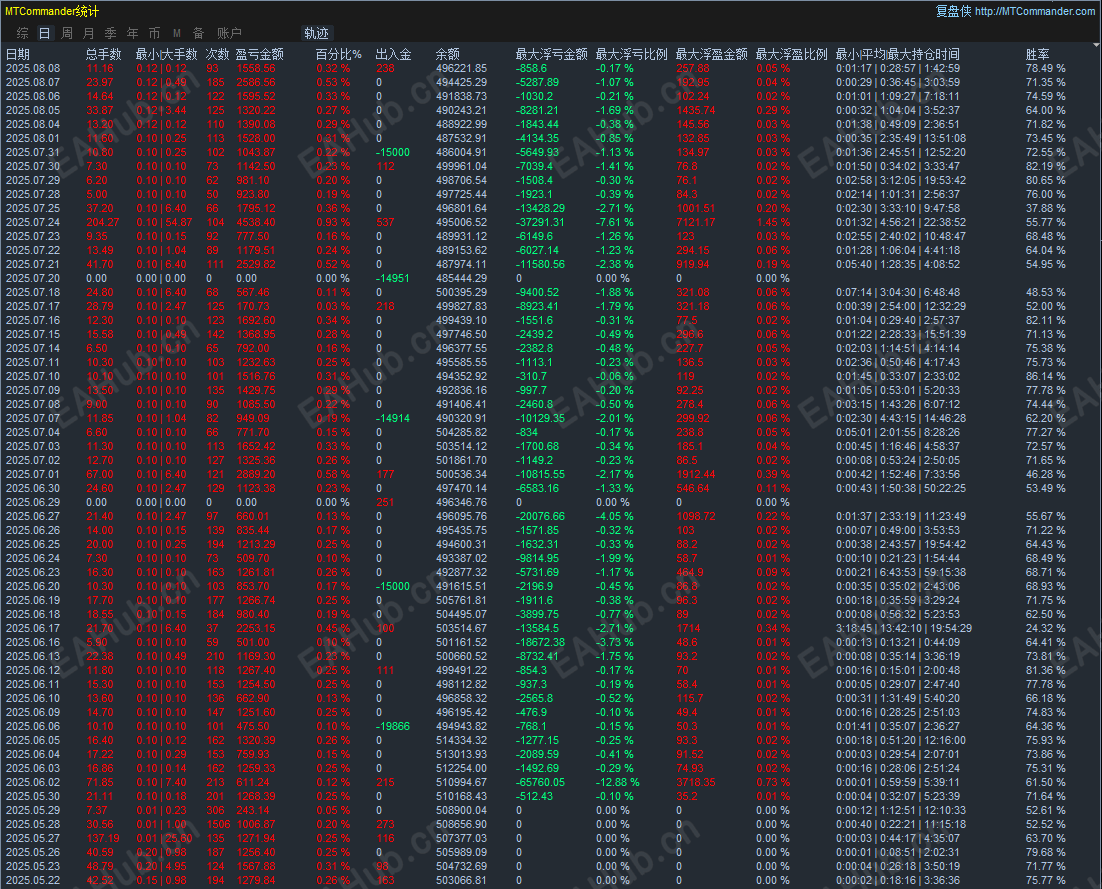Switch to the 综 summary tab
1102x889 pixels.
click(22, 33)
